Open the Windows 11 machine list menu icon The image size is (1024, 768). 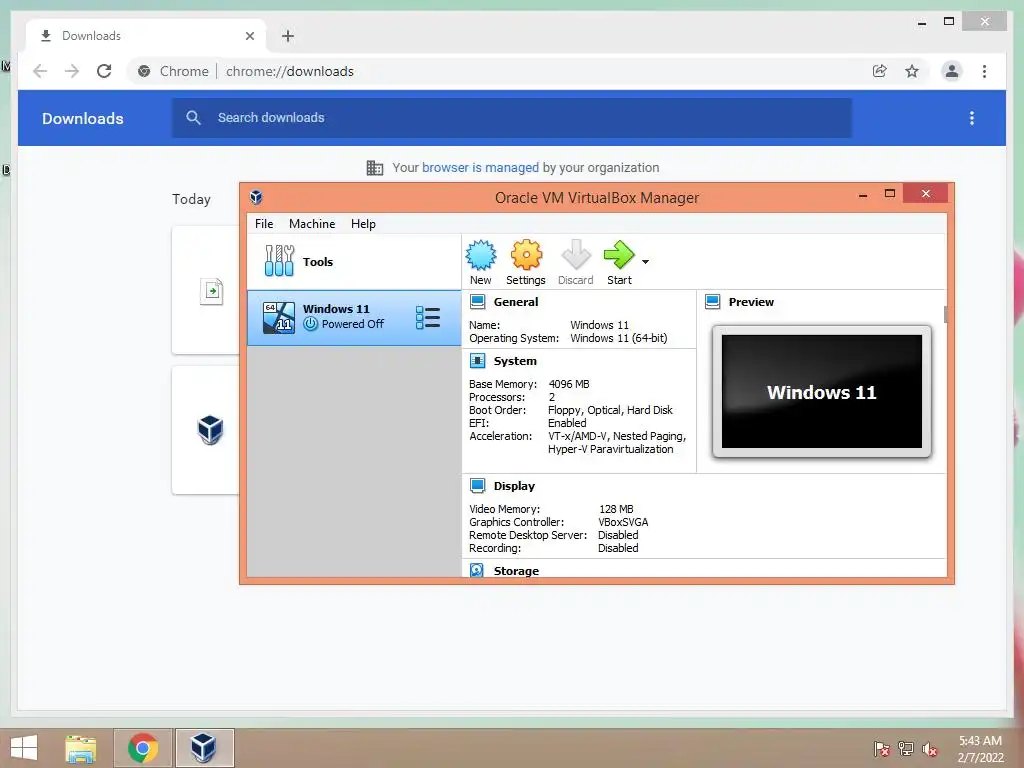[x=428, y=317]
